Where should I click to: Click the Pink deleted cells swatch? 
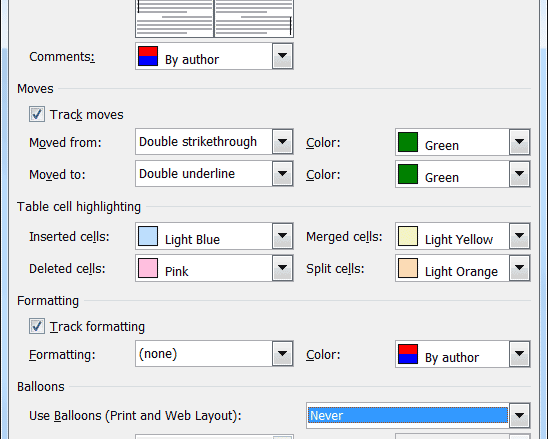[148, 268]
